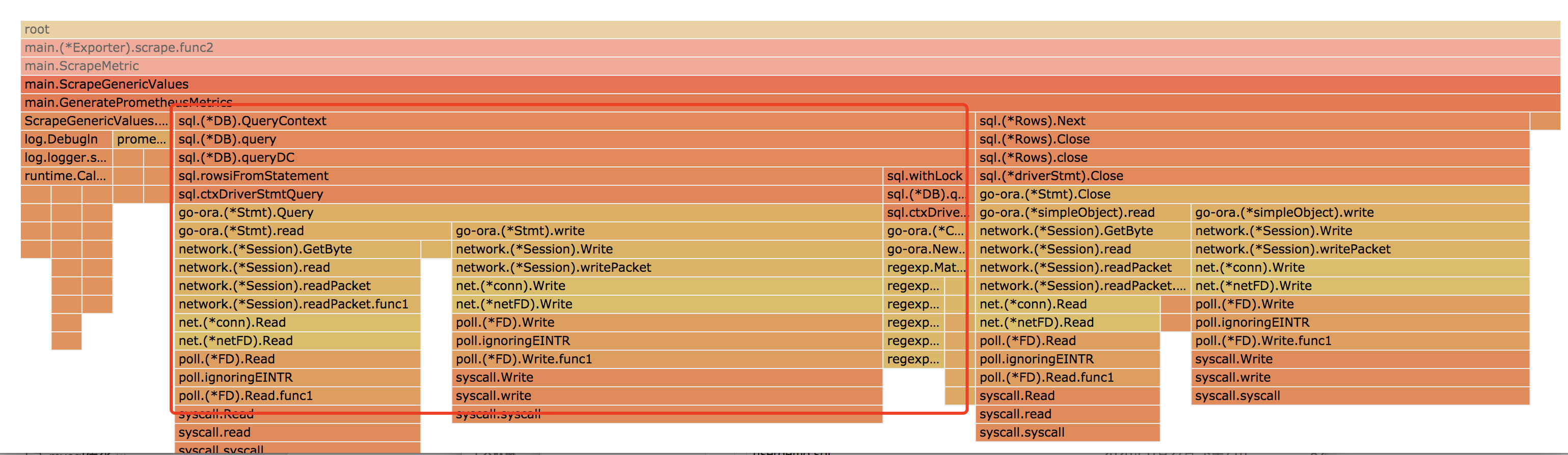Select the go-ora.(*simpleObject).write frame

tap(1361, 212)
